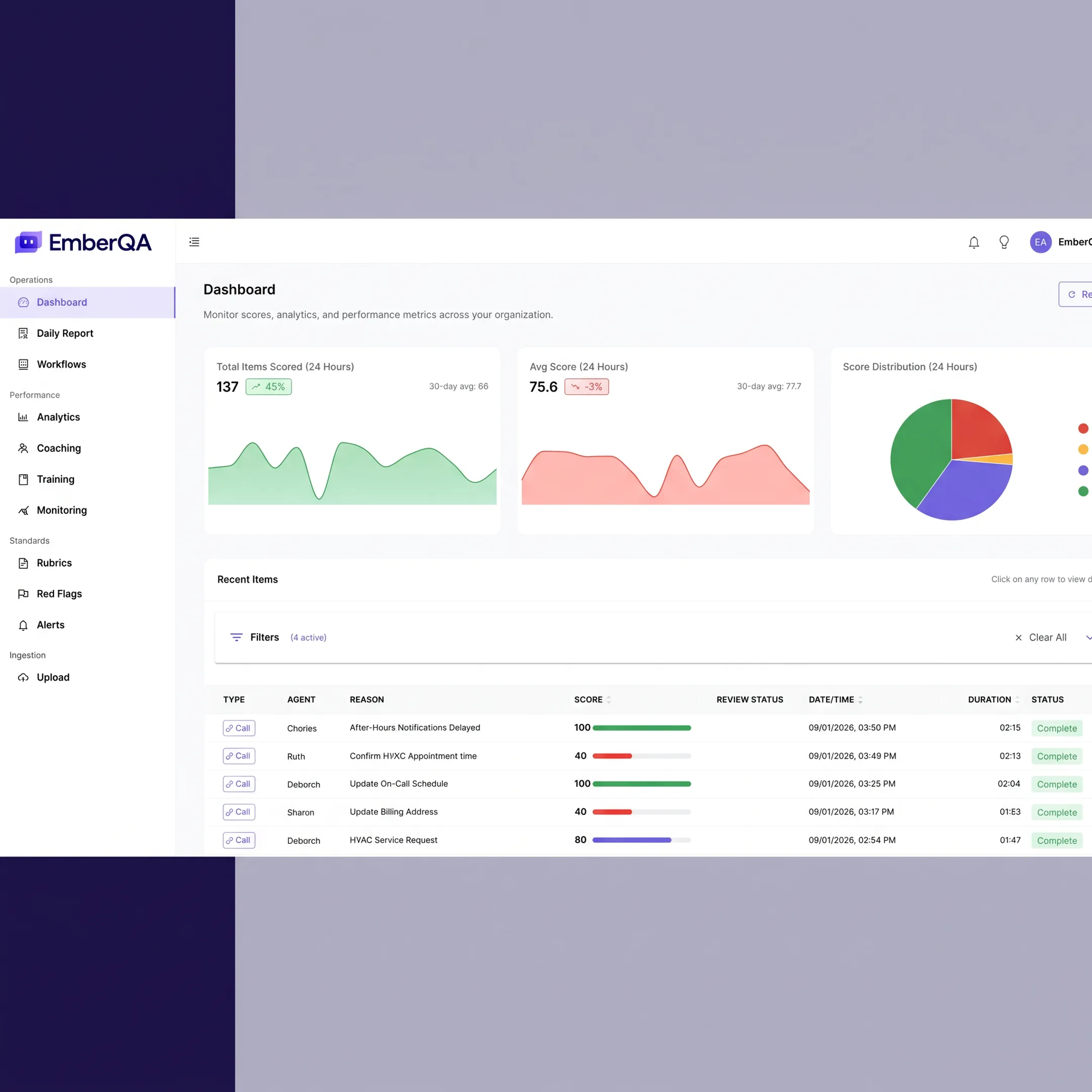
Task: Expand the Filters panel chevron
Action: (1088, 637)
